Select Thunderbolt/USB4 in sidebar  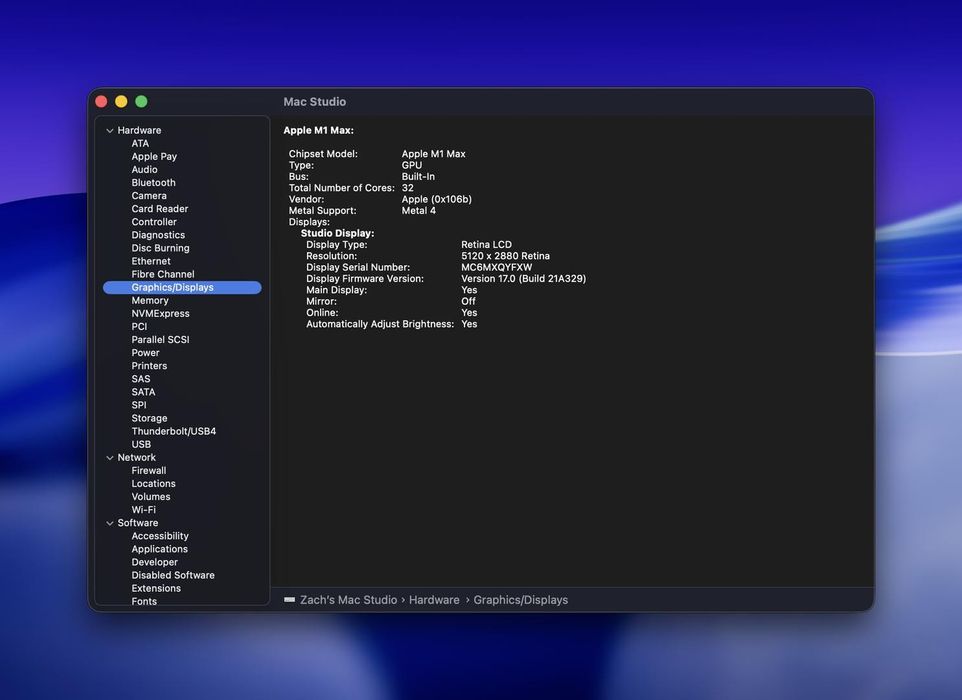(173, 431)
